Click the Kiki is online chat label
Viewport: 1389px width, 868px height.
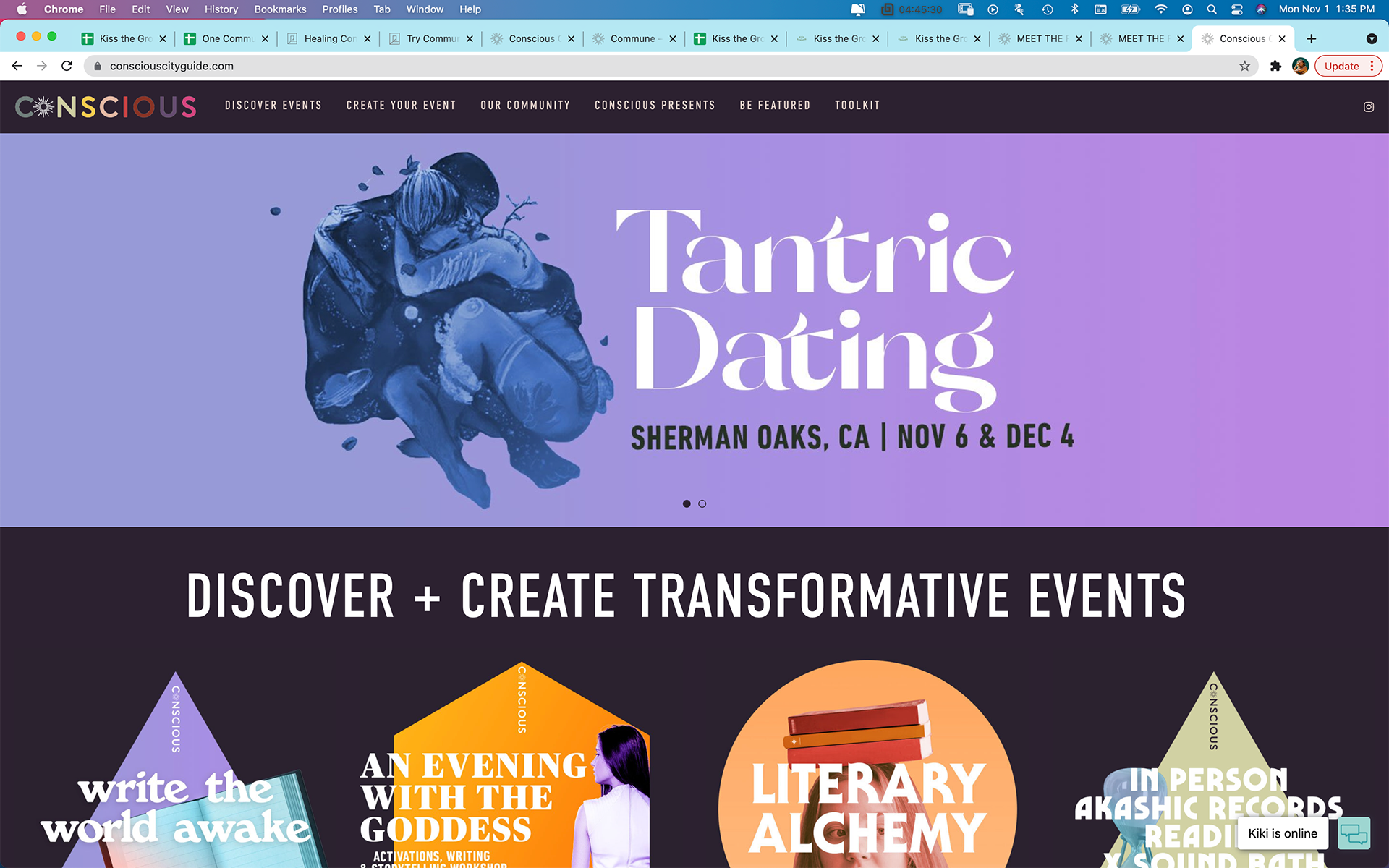pyautogui.click(x=1283, y=833)
